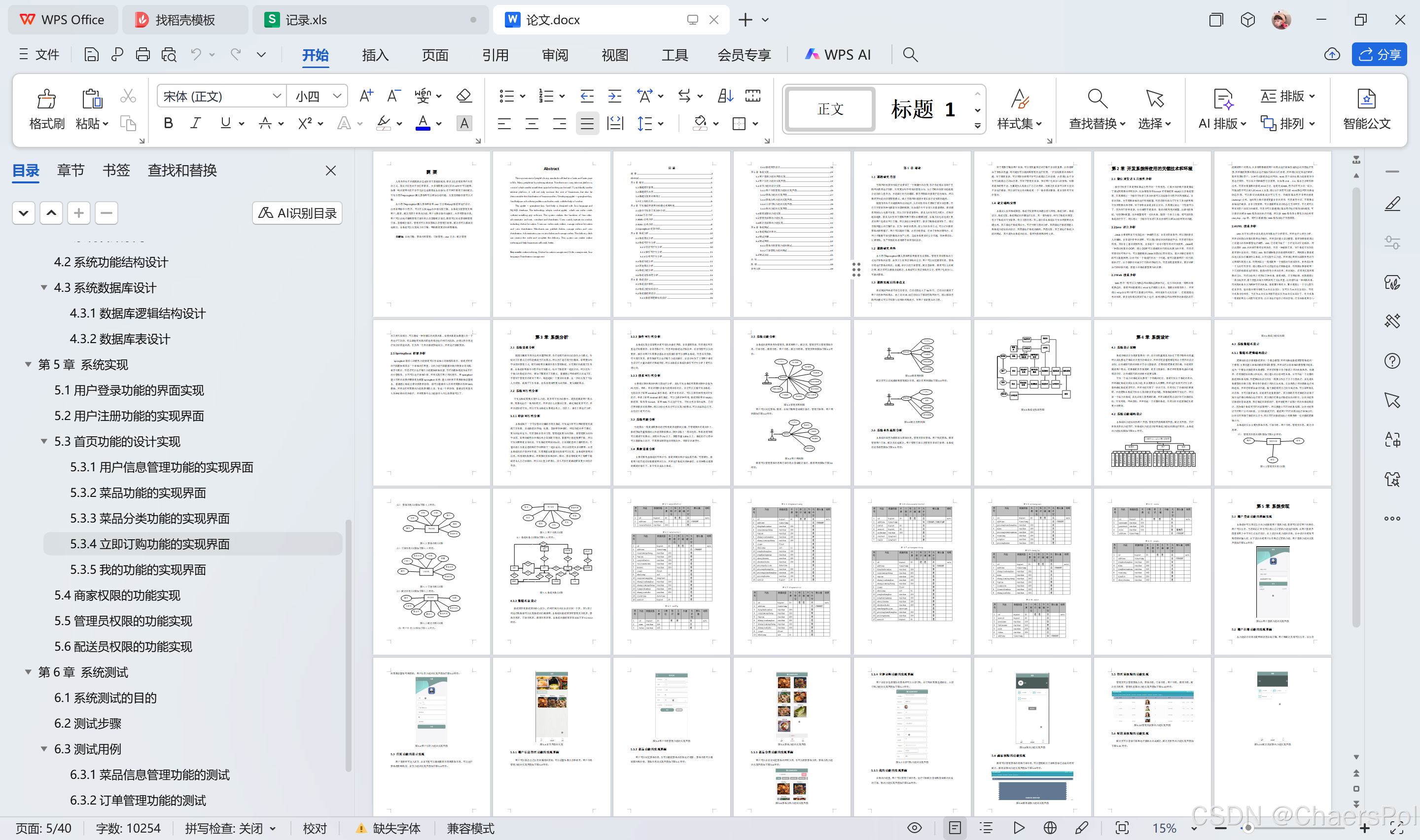Open Find and Replace magnifier tool
Image resolution: width=1420 pixels, height=840 pixels.
pyautogui.click(x=1097, y=100)
